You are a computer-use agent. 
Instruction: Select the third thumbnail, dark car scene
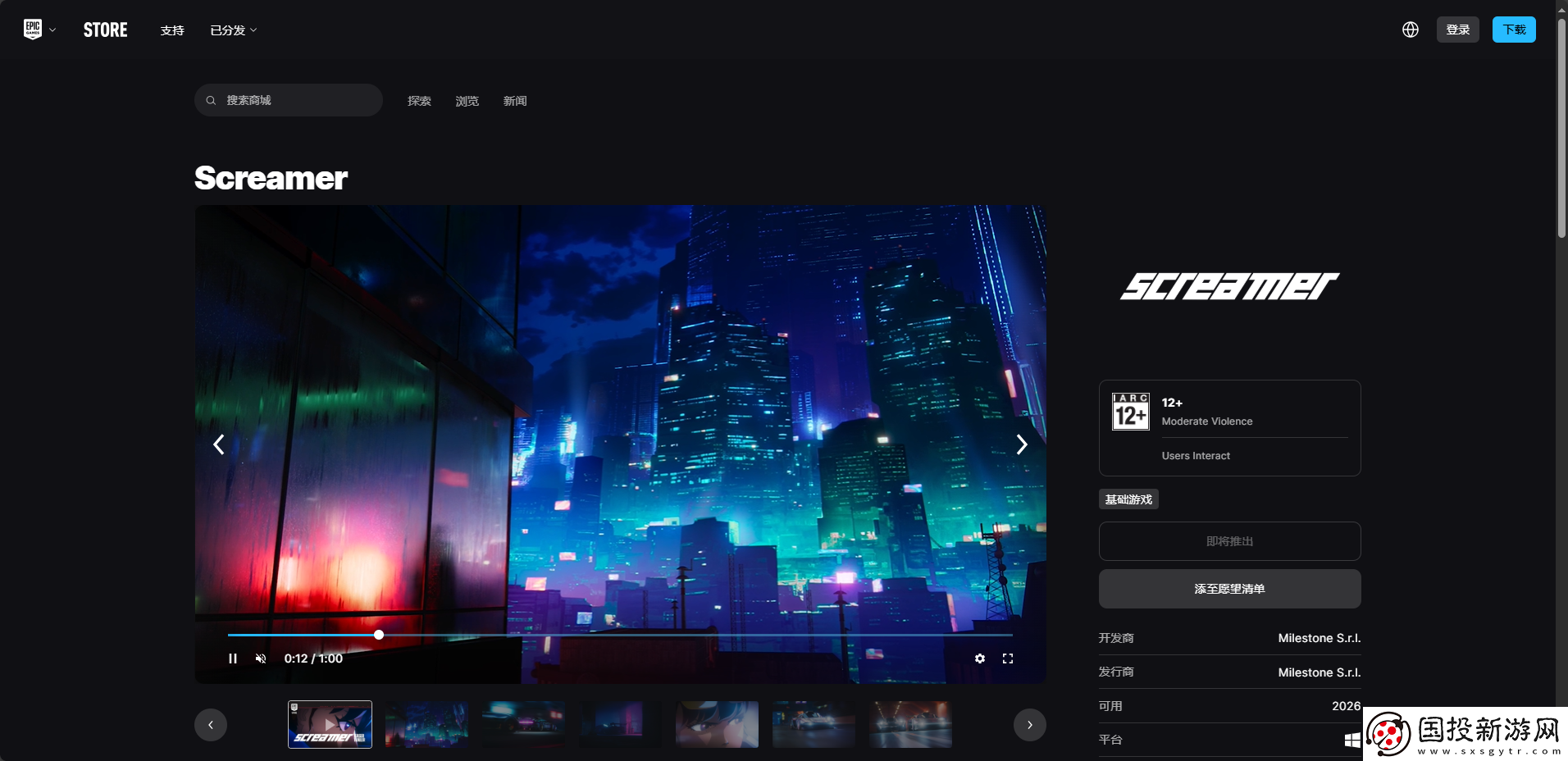click(x=523, y=724)
